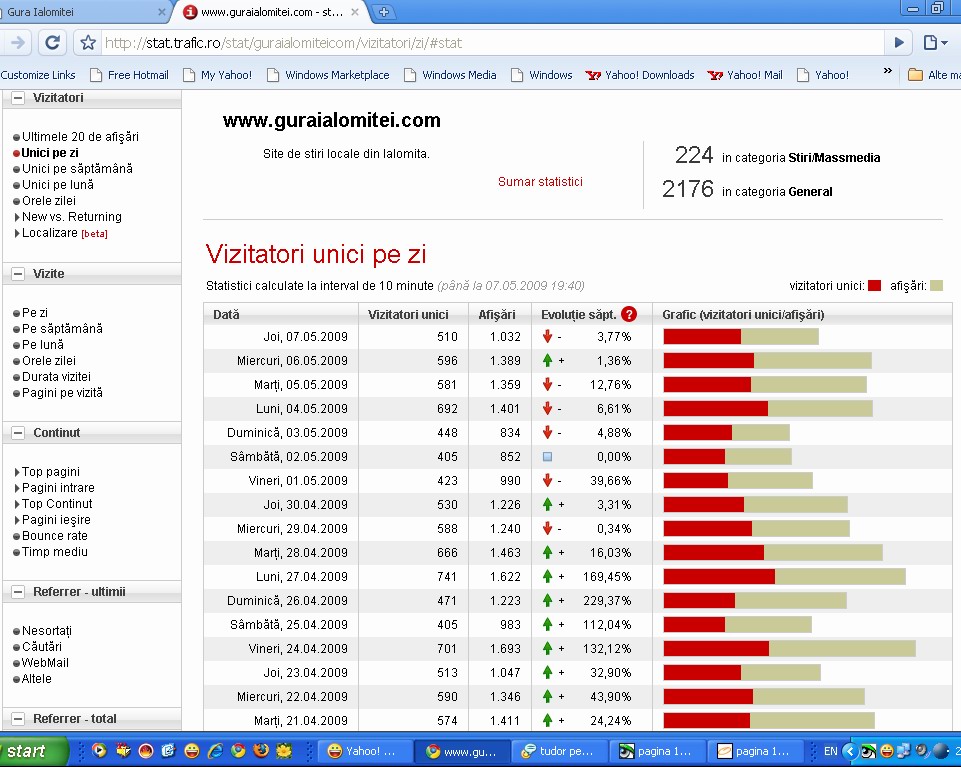Open Yahoo! Mail from the bookmarks bar
Viewport: 961px width, 767px height.
(x=745, y=75)
